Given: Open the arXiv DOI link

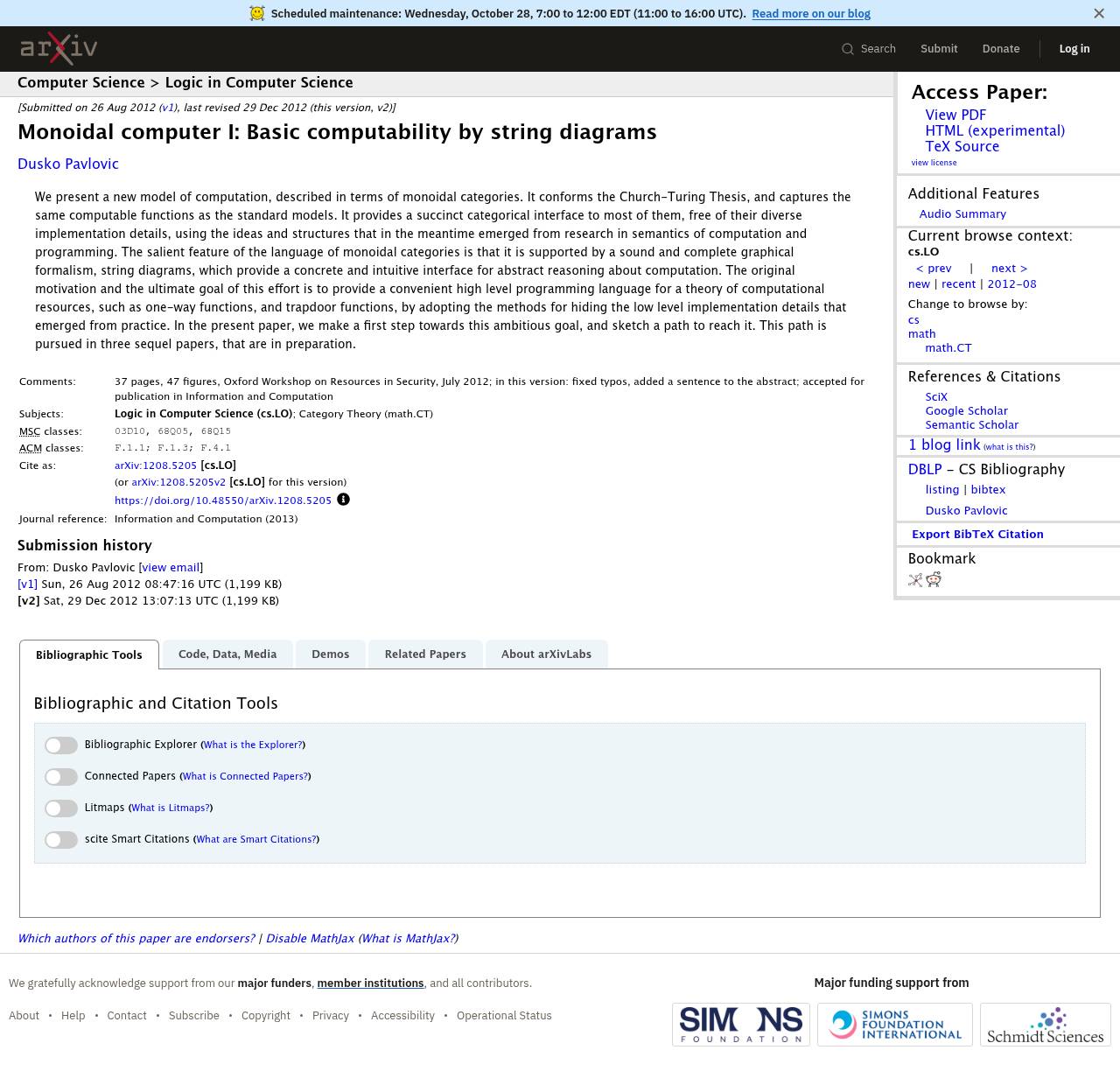Looking at the screenshot, I should (223, 500).
